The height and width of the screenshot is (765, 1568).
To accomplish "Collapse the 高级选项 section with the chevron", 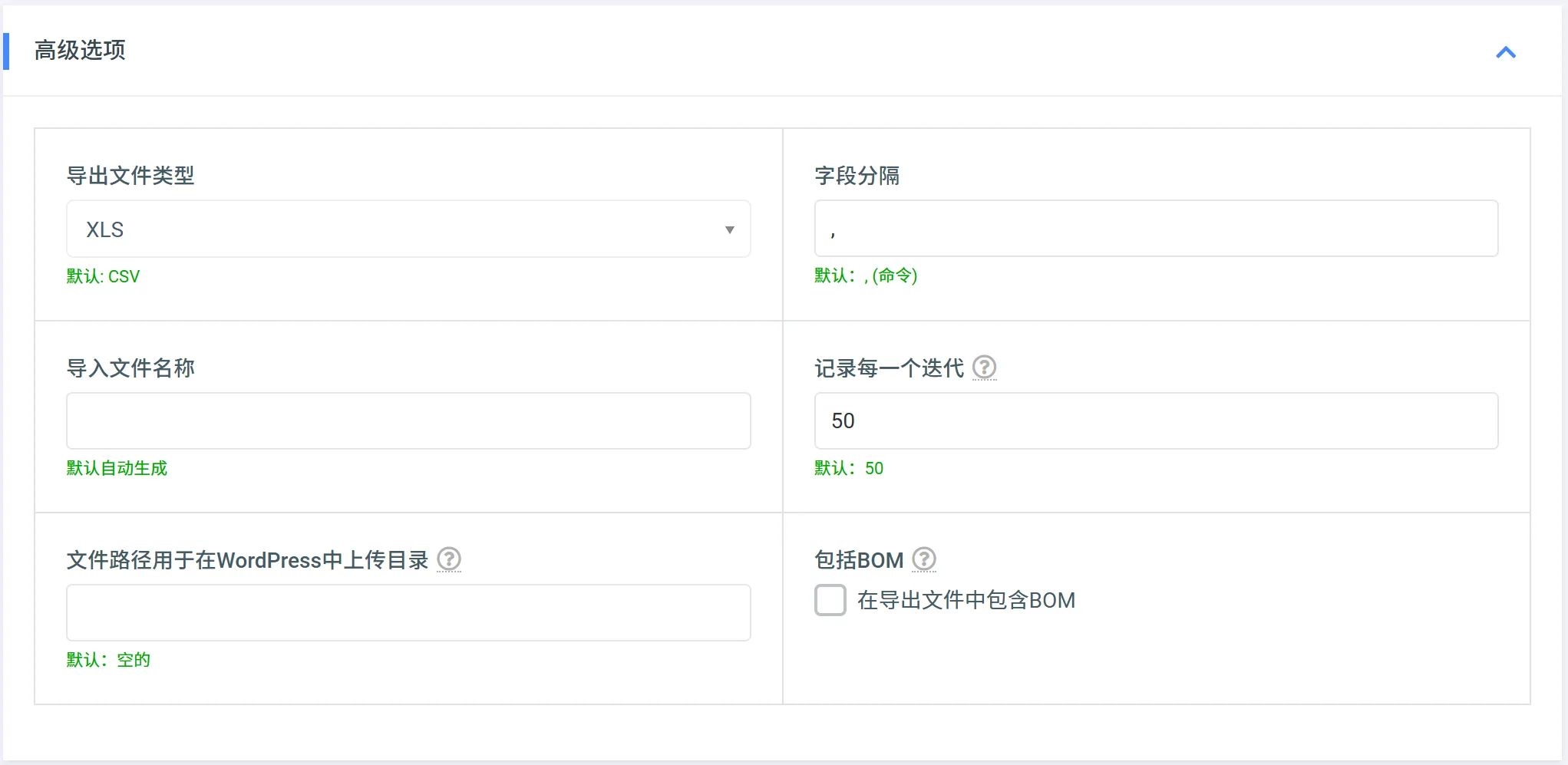I will pyautogui.click(x=1506, y=52).
